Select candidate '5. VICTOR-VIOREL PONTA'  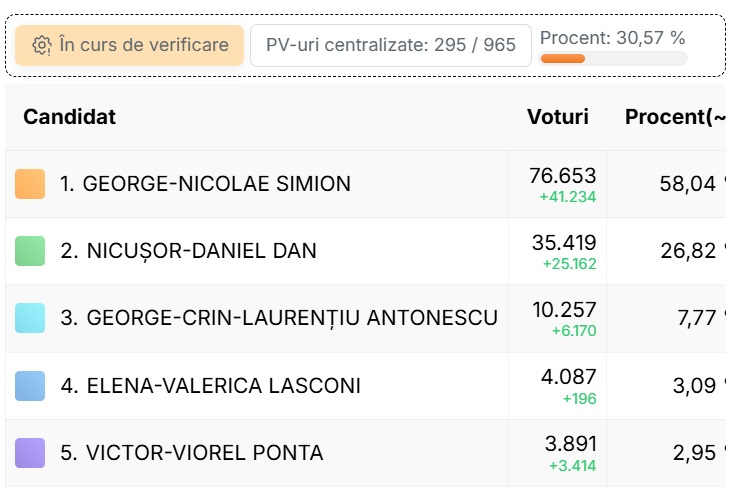[x=192, y=453]
